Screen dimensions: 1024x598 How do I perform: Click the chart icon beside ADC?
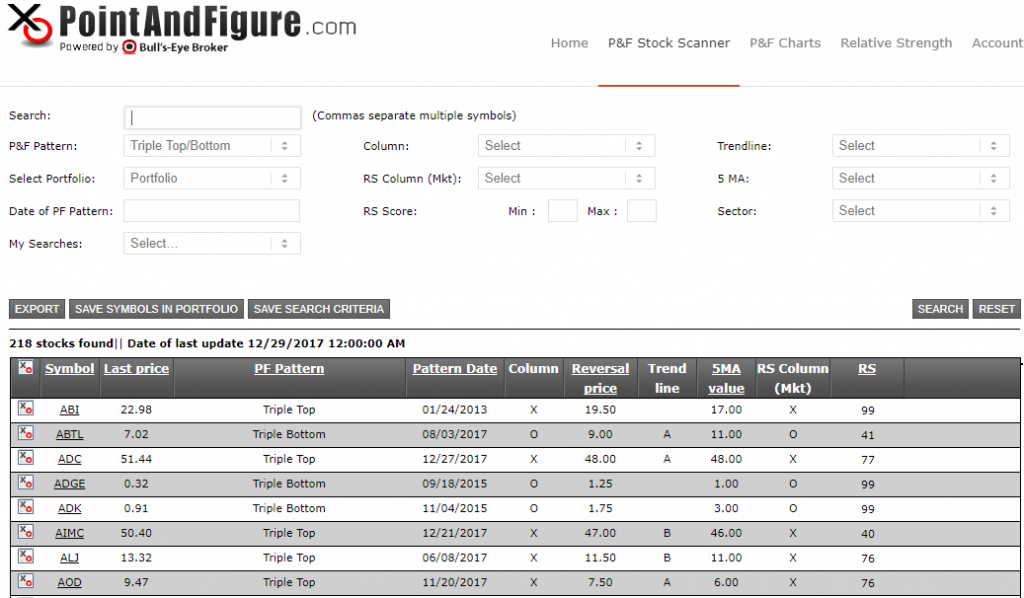tap(23, 458)
